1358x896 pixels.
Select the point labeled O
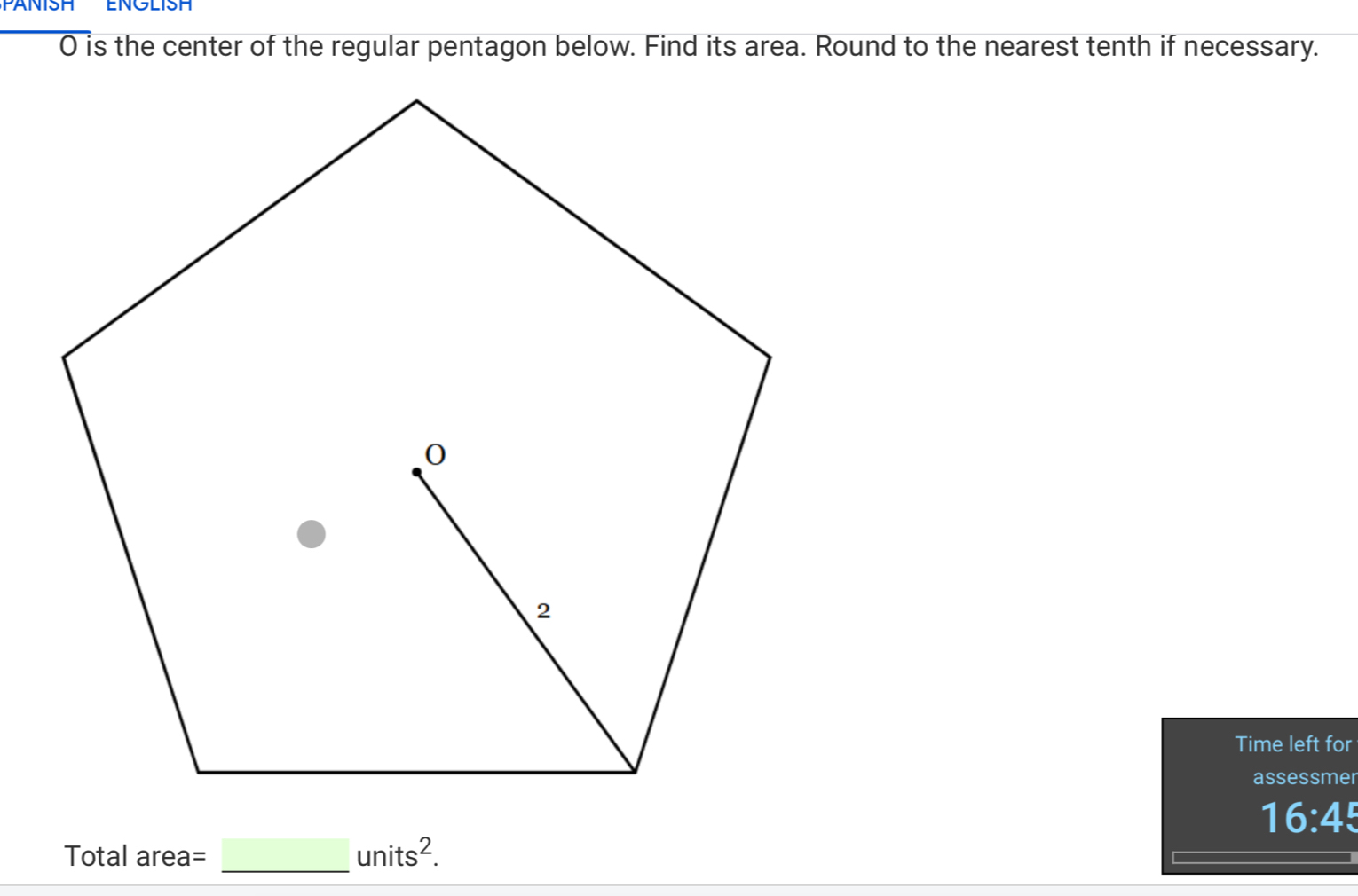pyautogui.click(x=417, y=471)
